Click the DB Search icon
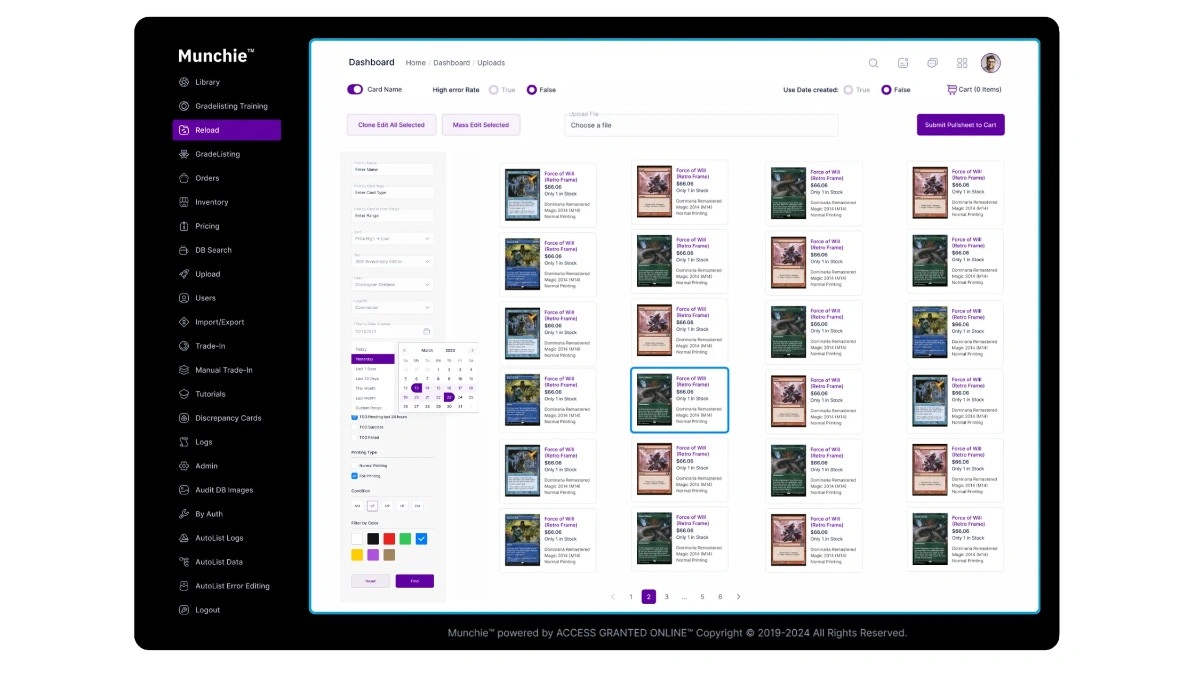The height and width of the screenshot is (673, 1200). 183,250
